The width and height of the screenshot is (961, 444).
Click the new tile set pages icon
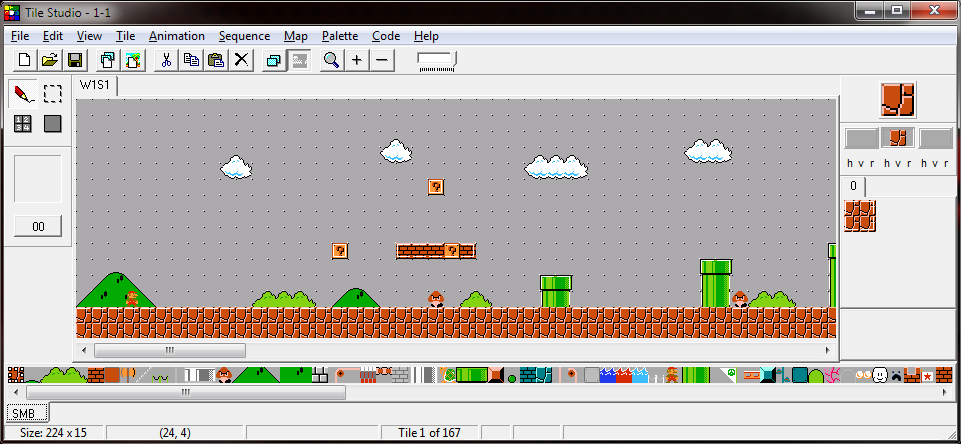click(x=108, y=60)
